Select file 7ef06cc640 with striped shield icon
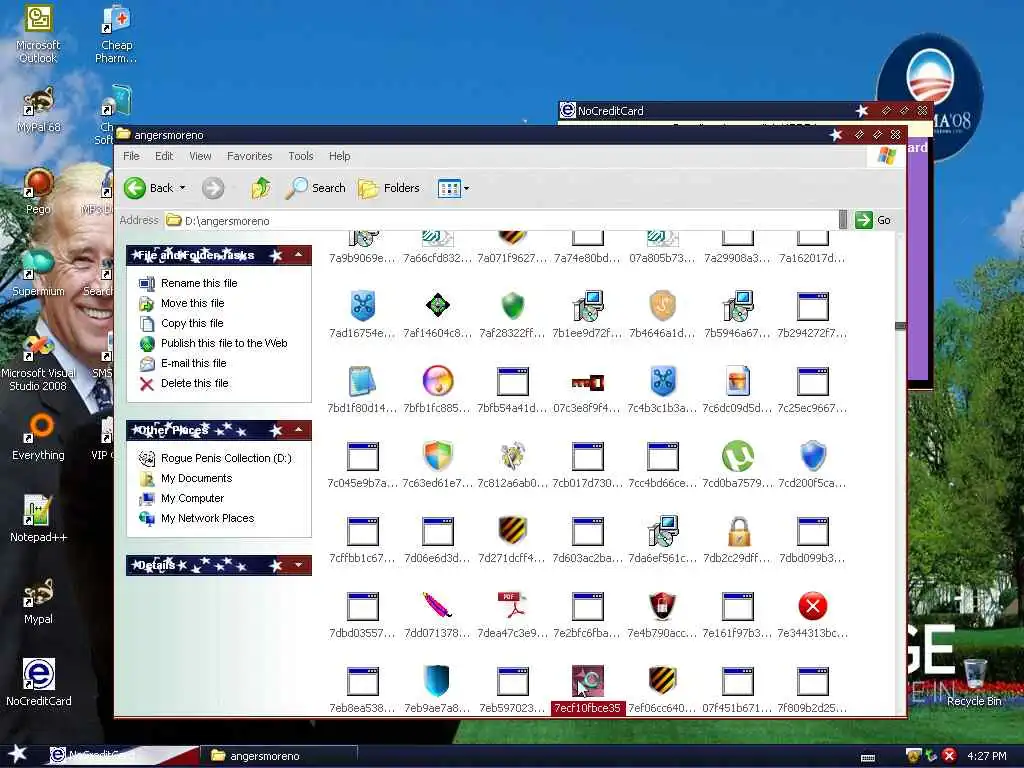This screenshot has width=1024, height=768. (x=662, y=690)
